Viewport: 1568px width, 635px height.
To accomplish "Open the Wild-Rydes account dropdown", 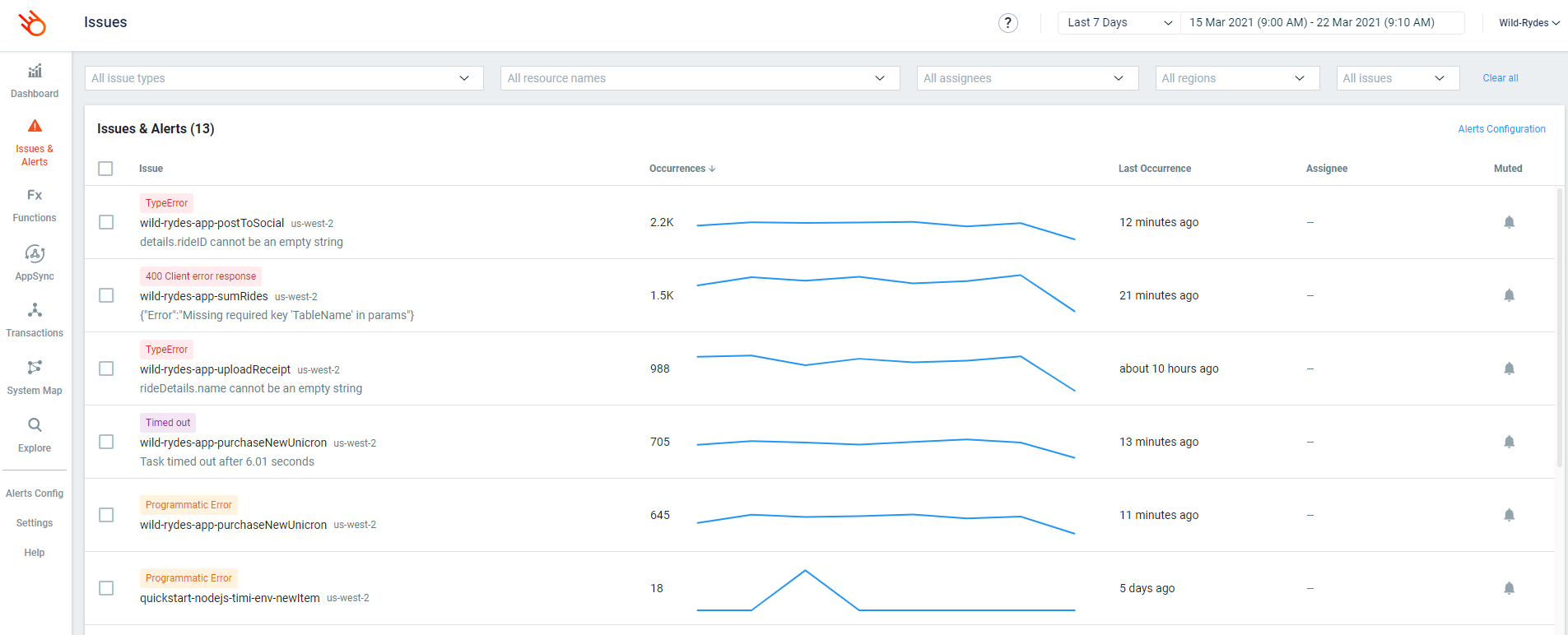I will click(x=1529, y=23).
